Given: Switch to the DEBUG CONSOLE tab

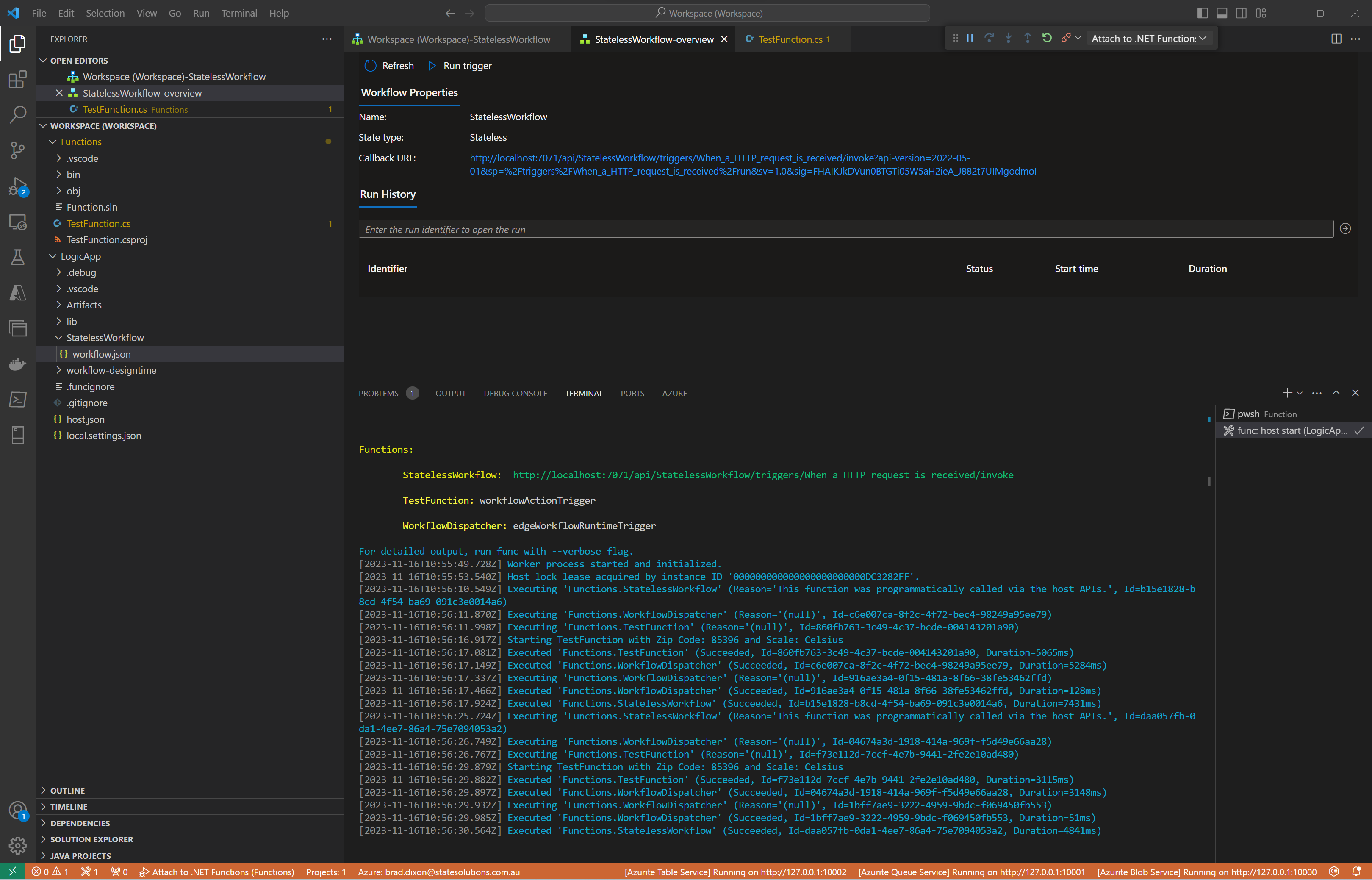Looking at the screenshot, I should (515, 393).
